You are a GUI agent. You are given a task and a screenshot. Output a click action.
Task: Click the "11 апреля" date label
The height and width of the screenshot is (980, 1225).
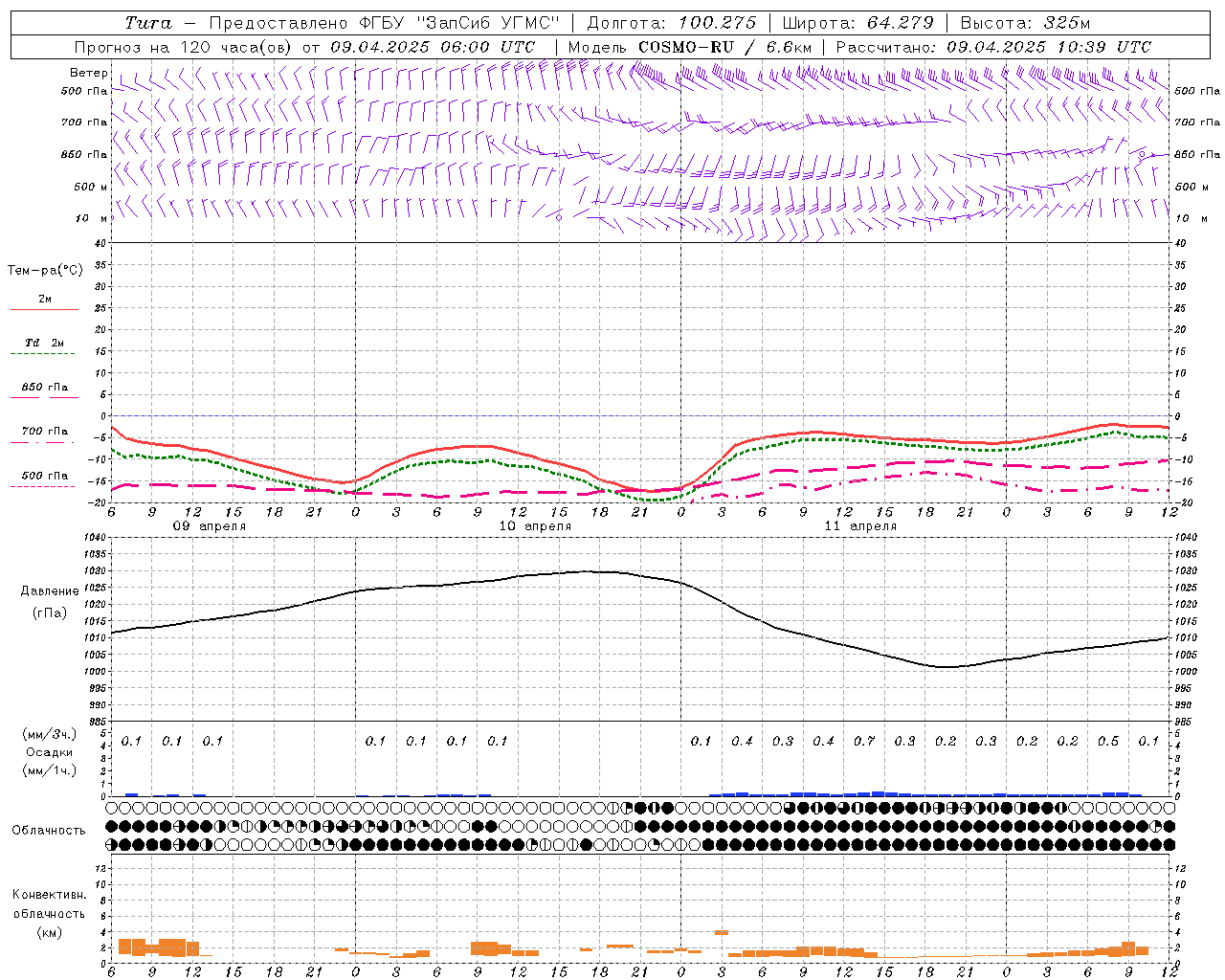860,526
